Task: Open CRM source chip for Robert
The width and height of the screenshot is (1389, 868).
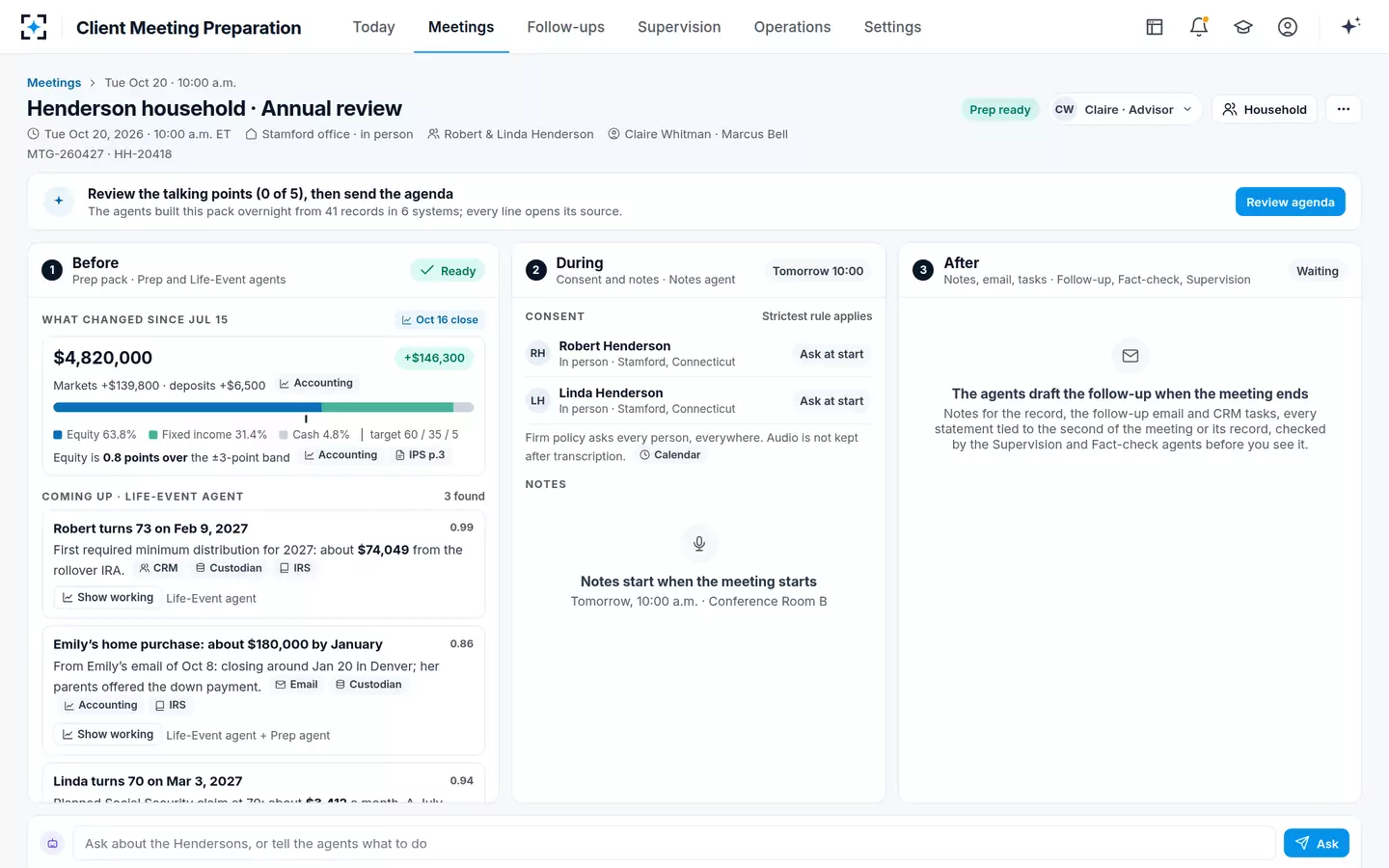Action: (x=159, y=568)
